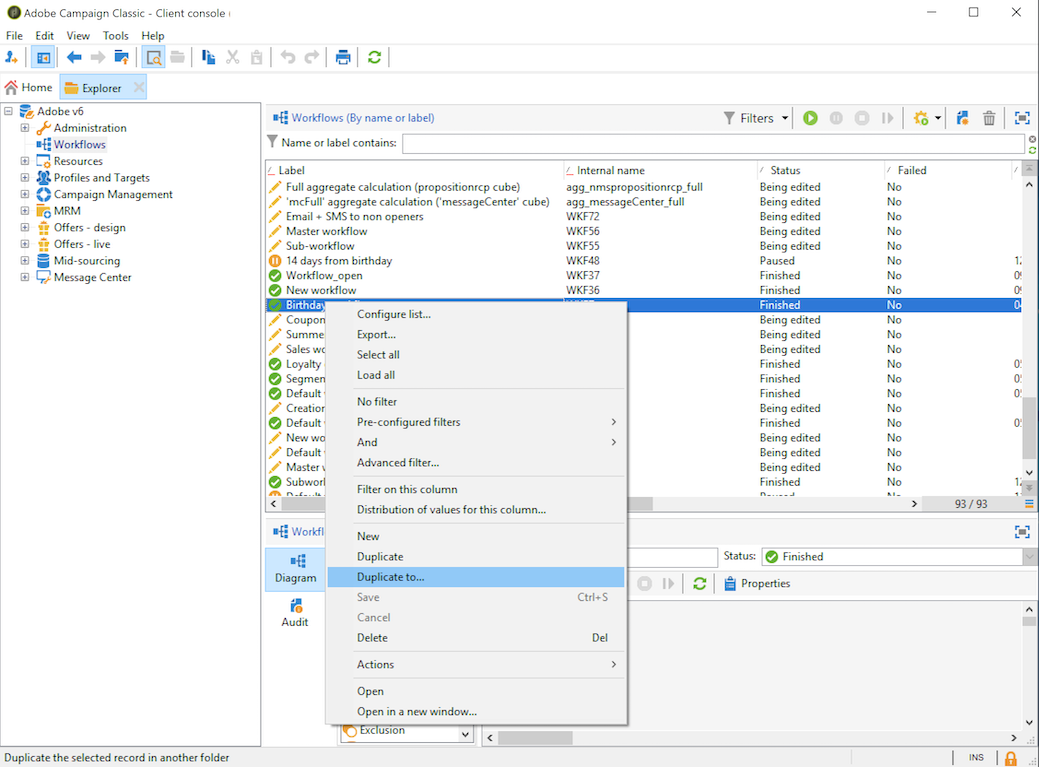Open the Filters dropdown
The height and width of the screenshot is (767, 1039).
756,118
